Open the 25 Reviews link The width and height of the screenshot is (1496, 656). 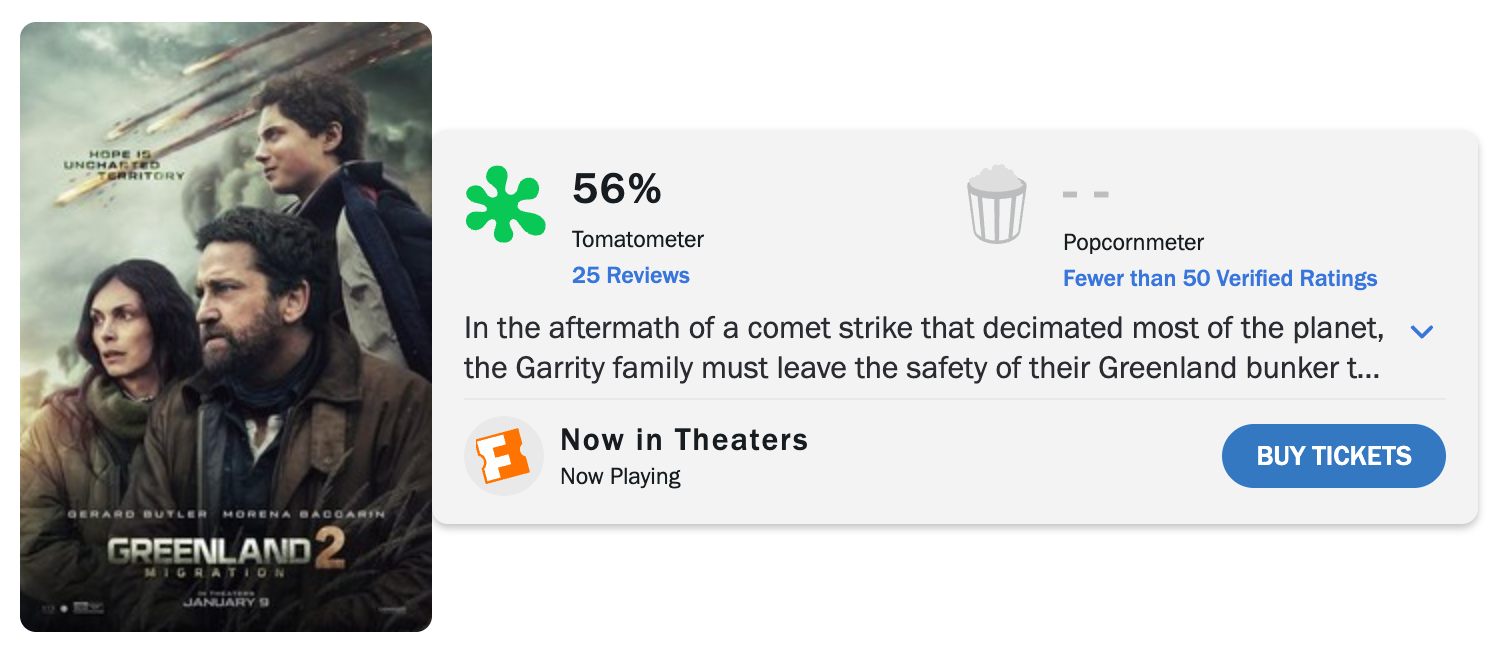(x=630, y=275)
